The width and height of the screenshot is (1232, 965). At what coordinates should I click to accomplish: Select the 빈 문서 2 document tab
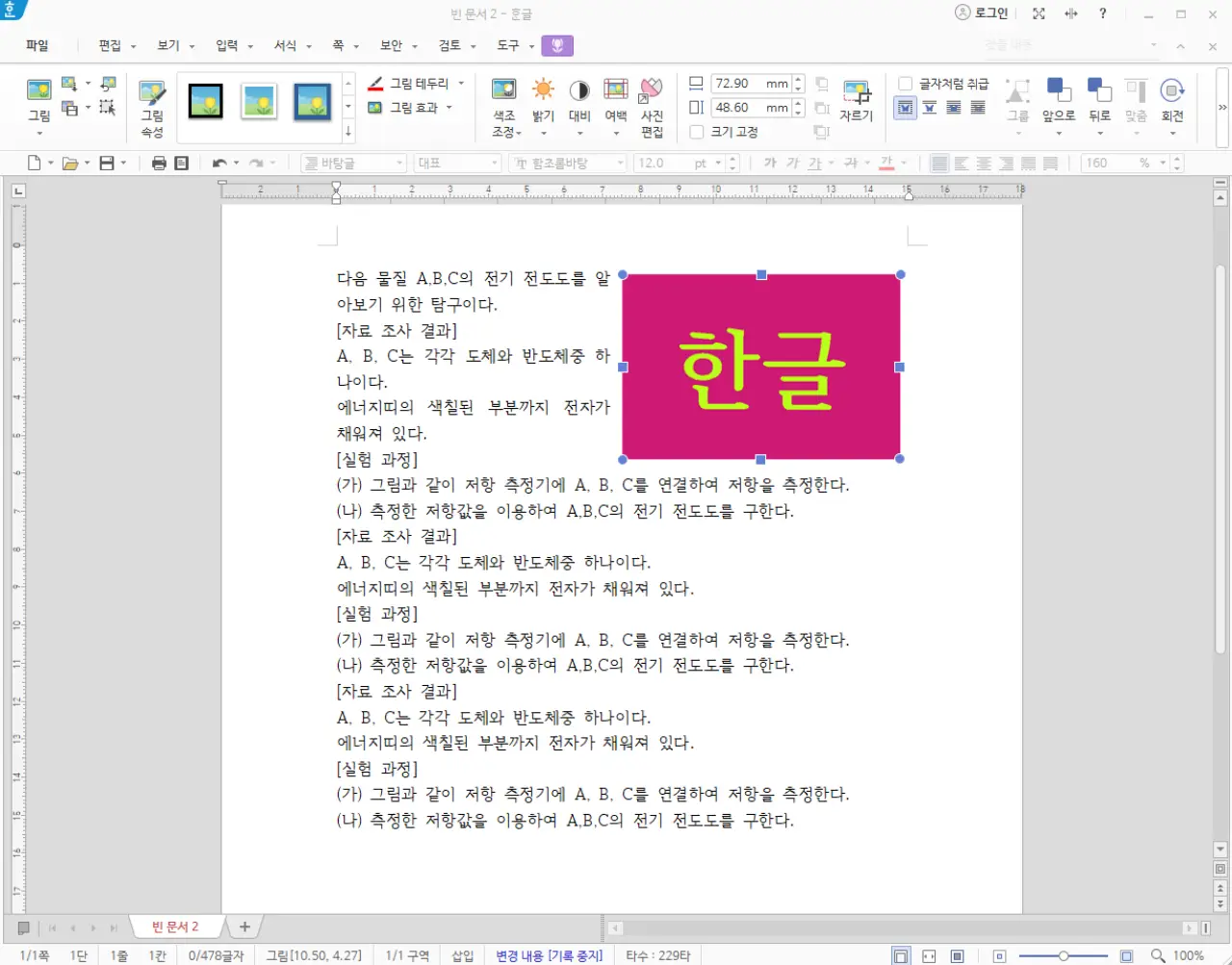tap(176, 927)
